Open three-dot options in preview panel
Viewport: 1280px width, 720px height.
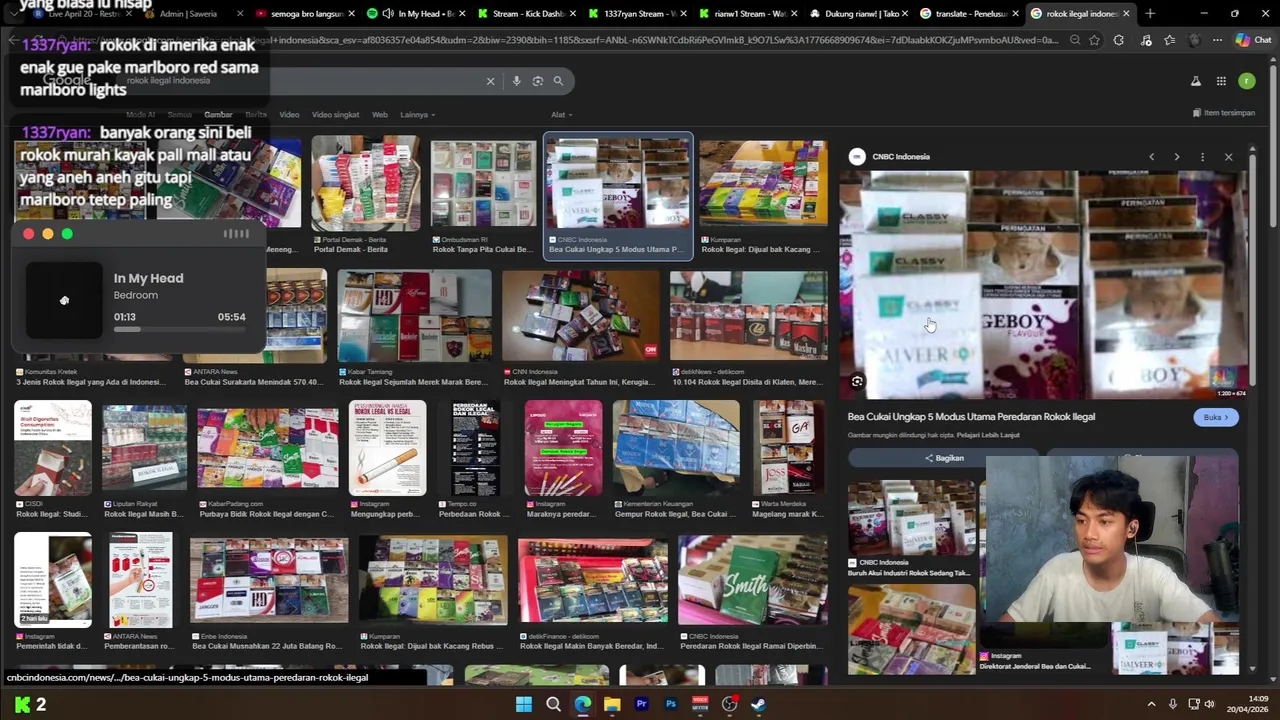[1202, 157]
